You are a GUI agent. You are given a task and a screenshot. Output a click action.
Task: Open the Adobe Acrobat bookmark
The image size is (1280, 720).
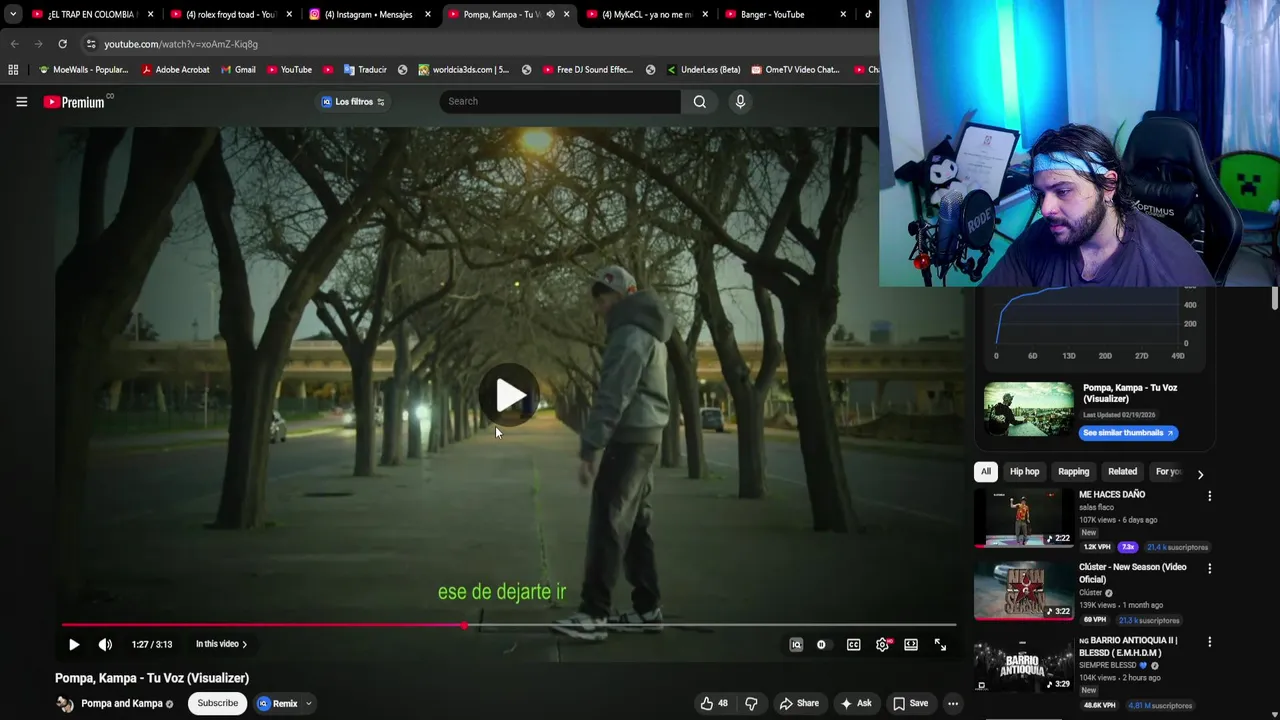(x=175, y=70)
